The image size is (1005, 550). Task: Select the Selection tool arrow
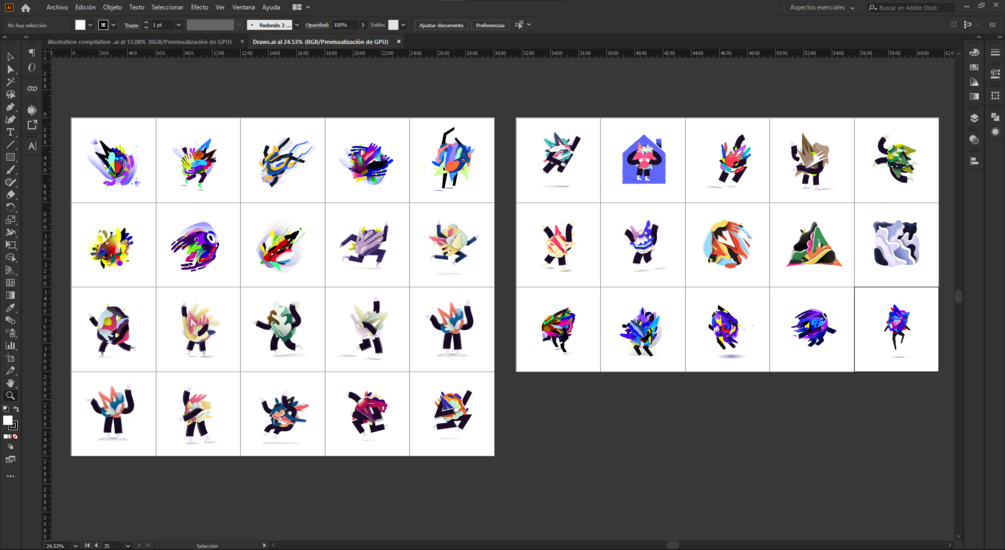pyautogui.click(x=10, y=56)
